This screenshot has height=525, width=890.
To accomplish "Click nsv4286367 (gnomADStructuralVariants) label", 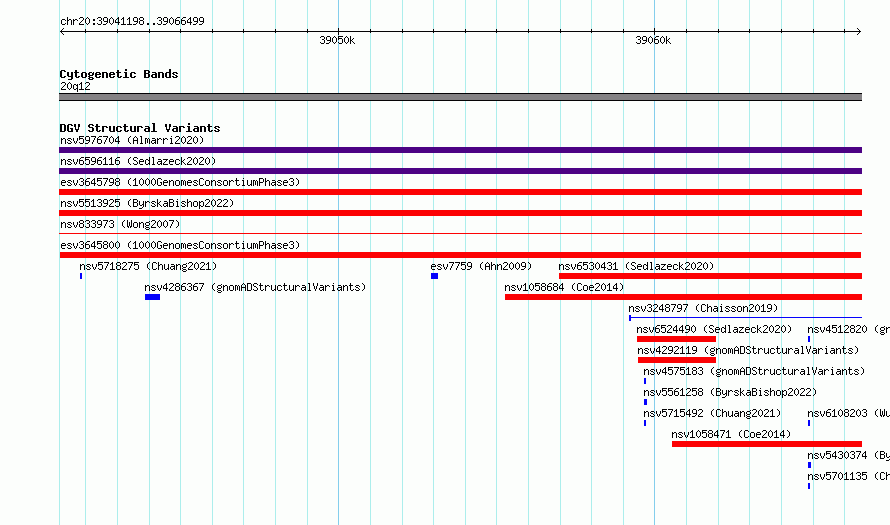I will (255, 287).
